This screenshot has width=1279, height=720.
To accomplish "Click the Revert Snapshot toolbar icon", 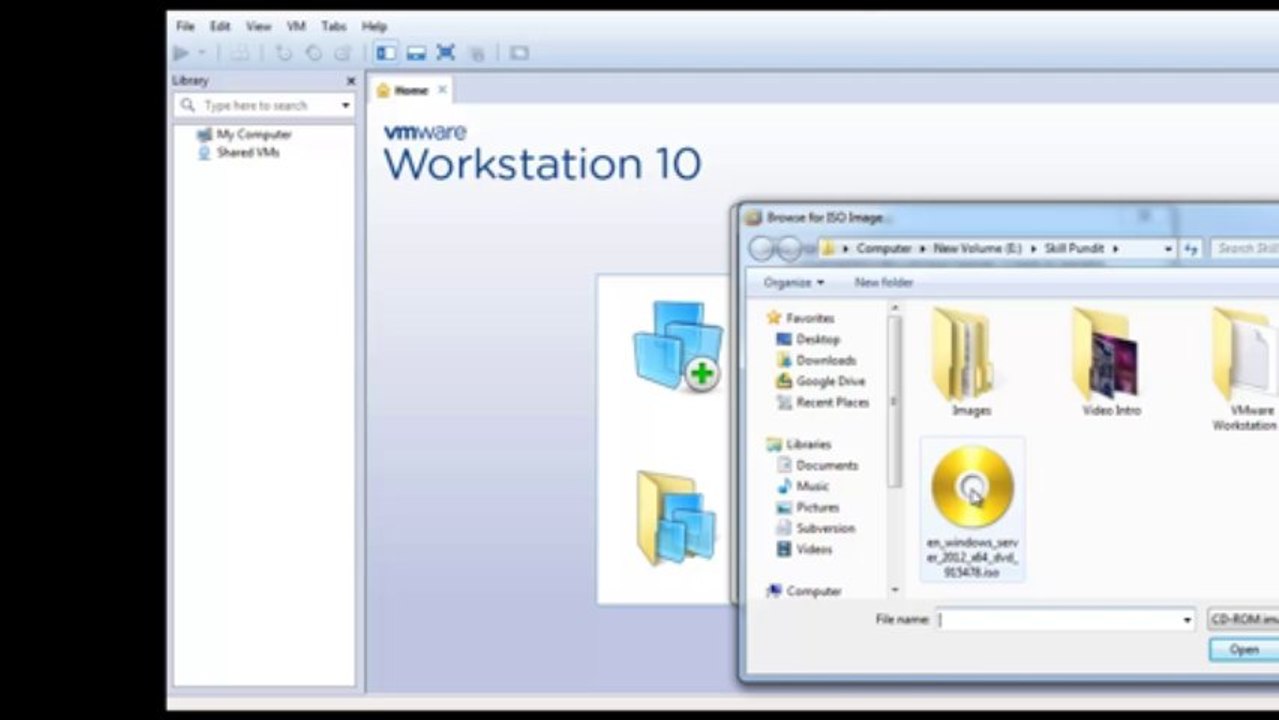I will point(313,53).
